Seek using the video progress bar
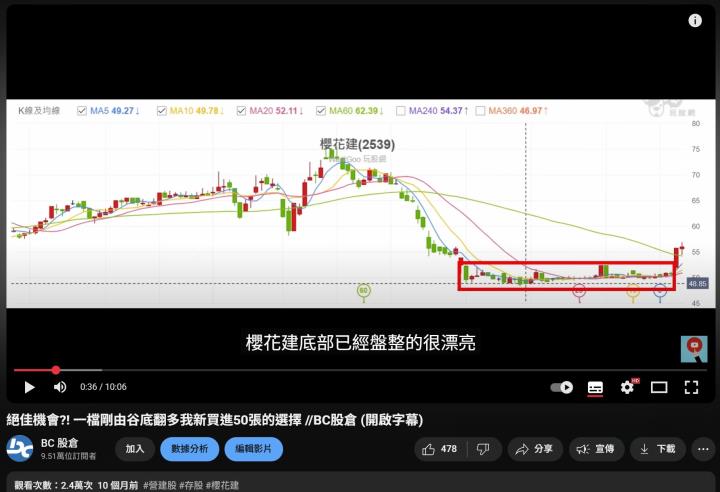The height and width of the screenshot is (492, 720). tap(360, 370)
